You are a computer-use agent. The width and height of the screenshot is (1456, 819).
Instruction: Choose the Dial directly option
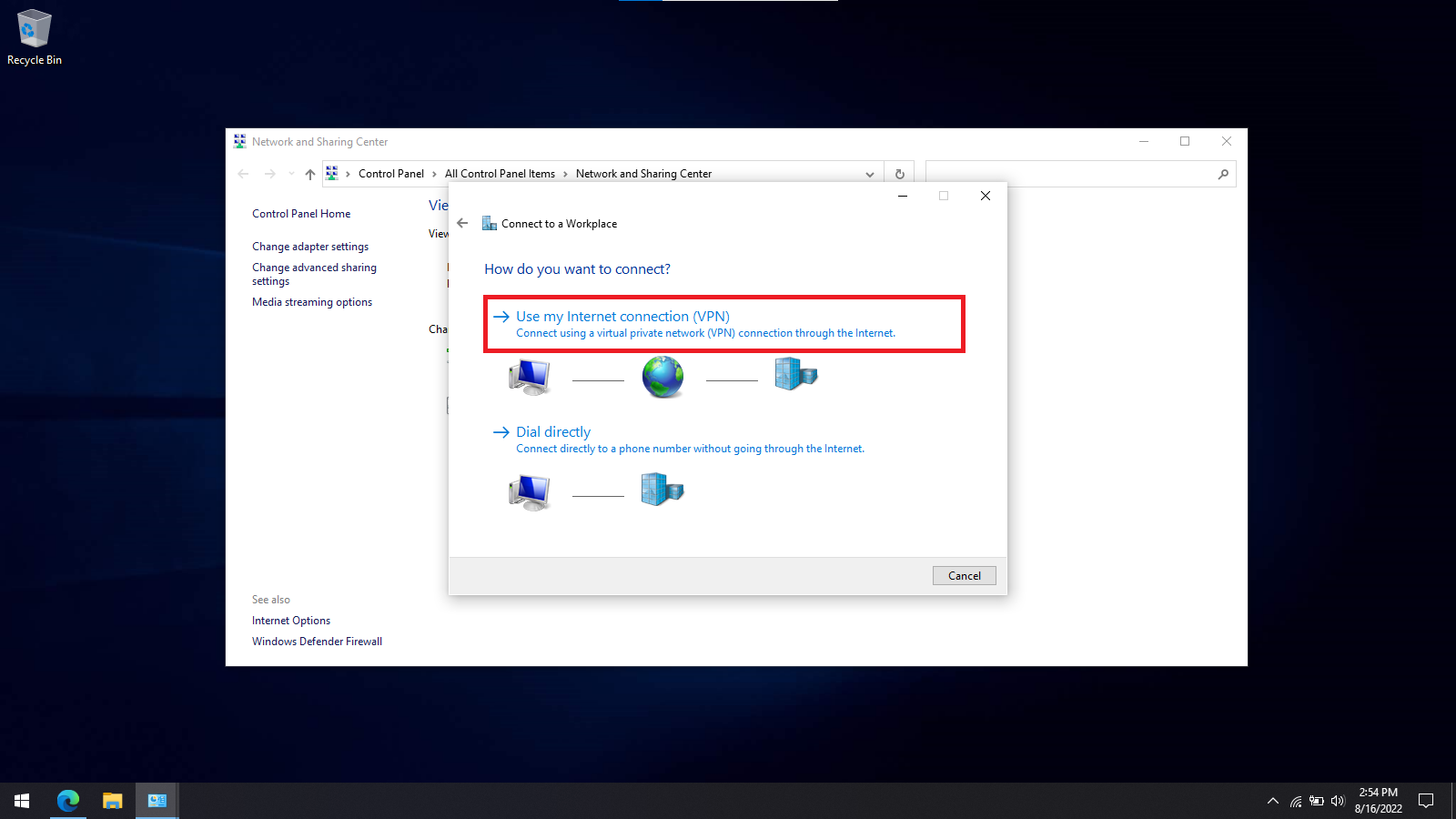point(552,432)
